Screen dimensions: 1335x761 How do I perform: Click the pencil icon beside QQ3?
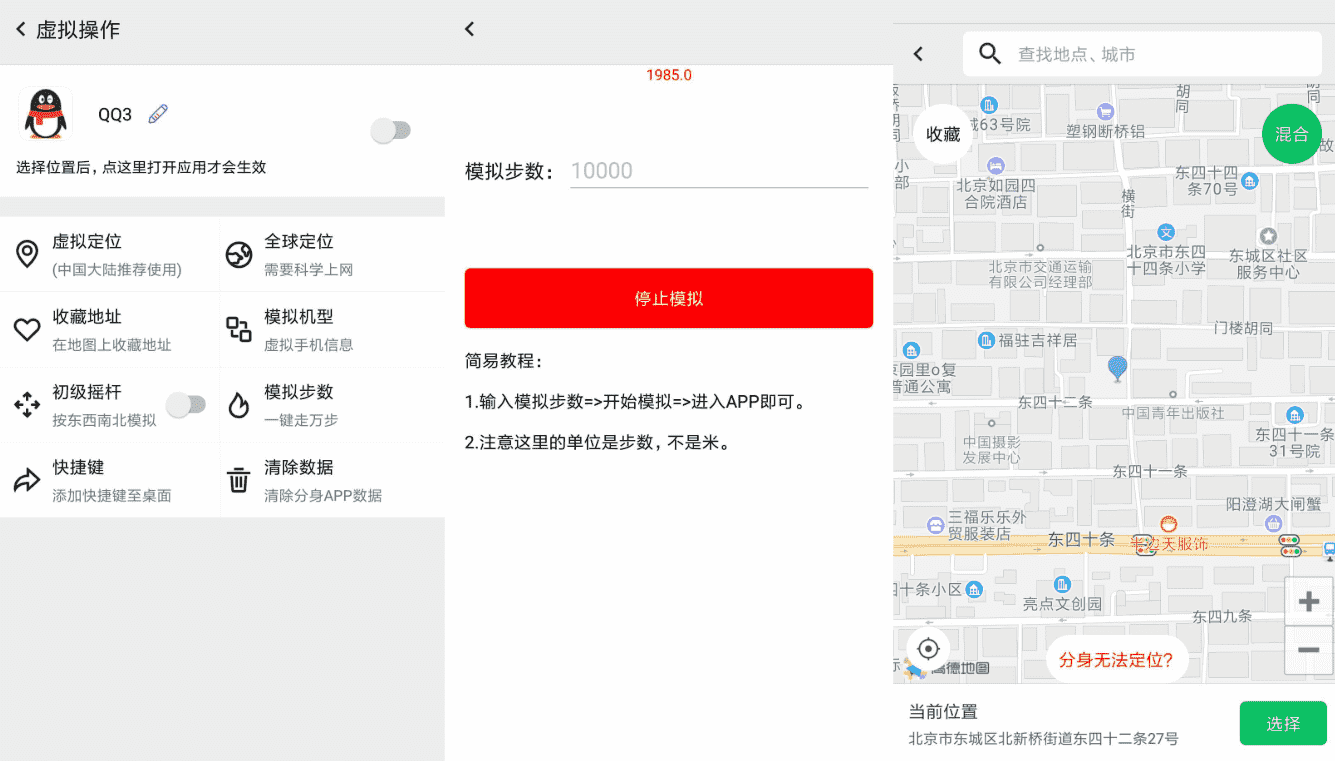(x=160, y=114)
